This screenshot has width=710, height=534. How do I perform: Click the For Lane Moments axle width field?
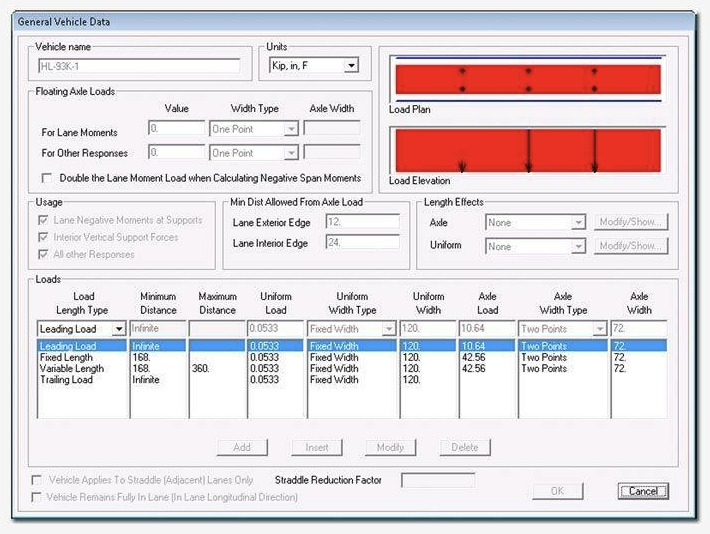[x=332, y=129]
